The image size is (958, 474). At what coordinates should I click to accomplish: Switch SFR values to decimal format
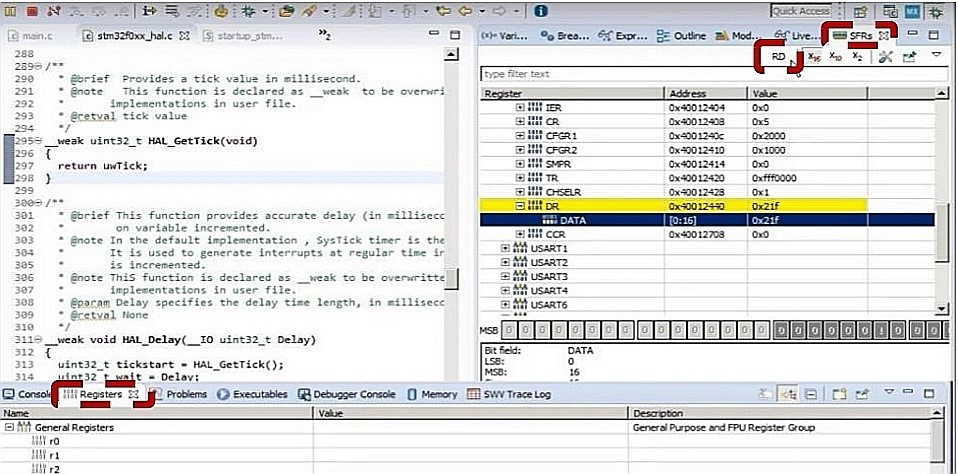tap(836, 57)
